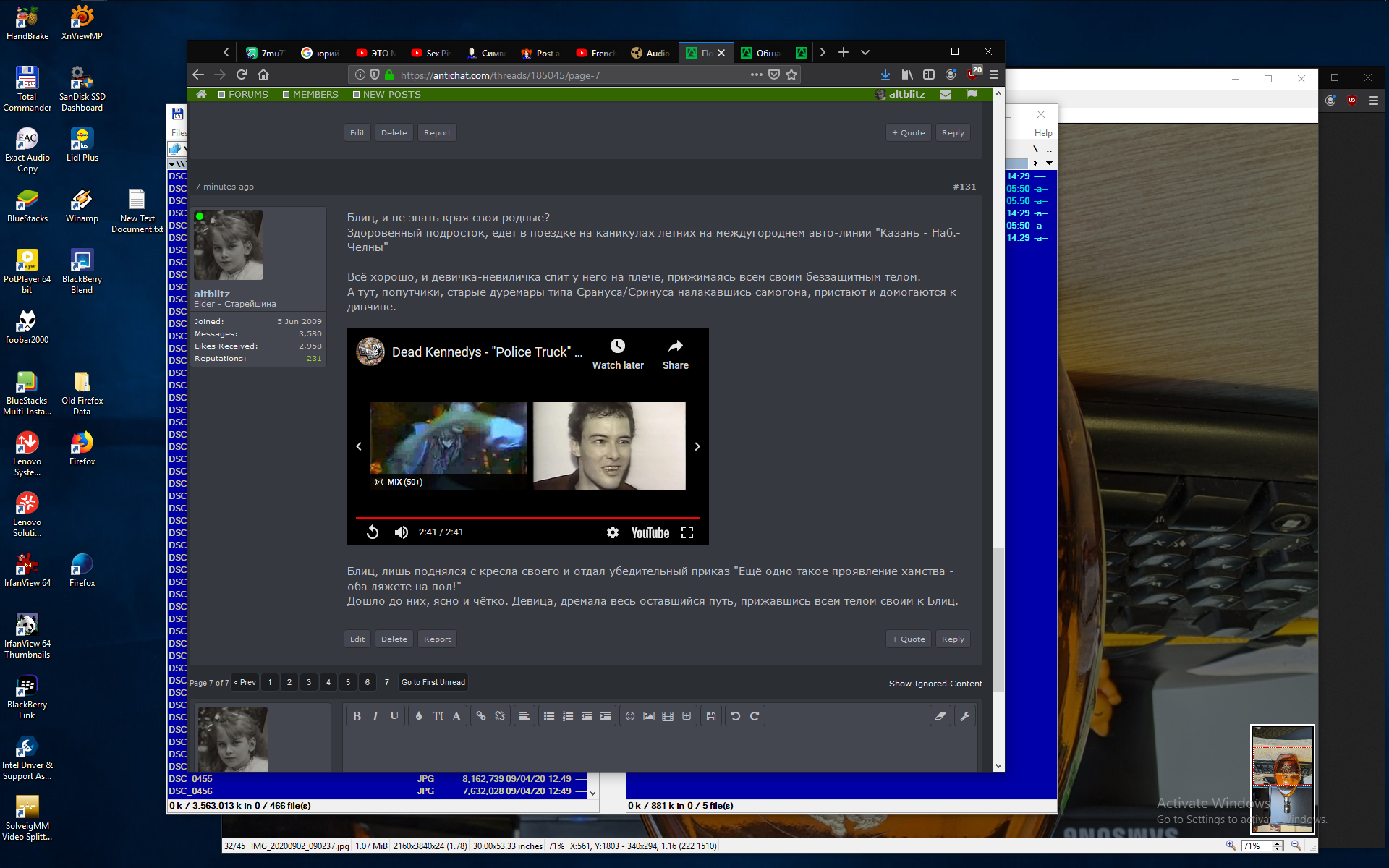Insert media with the film icon
Viewport: 1389px width, 868px height.
coord(668,716)
